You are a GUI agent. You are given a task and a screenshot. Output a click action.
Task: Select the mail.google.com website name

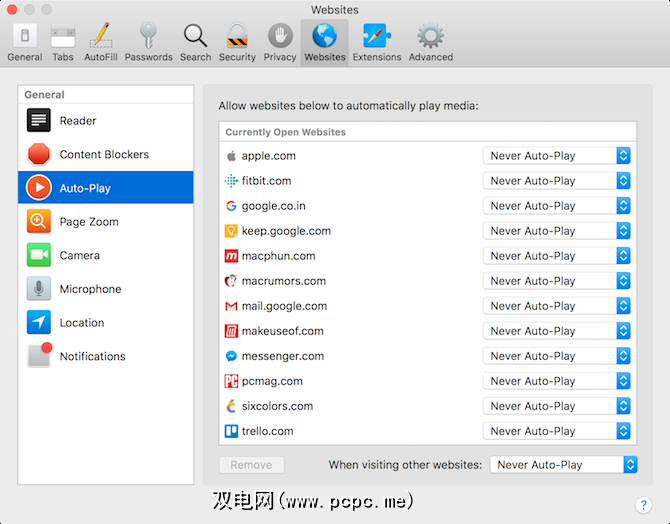(x=284, y=306)
